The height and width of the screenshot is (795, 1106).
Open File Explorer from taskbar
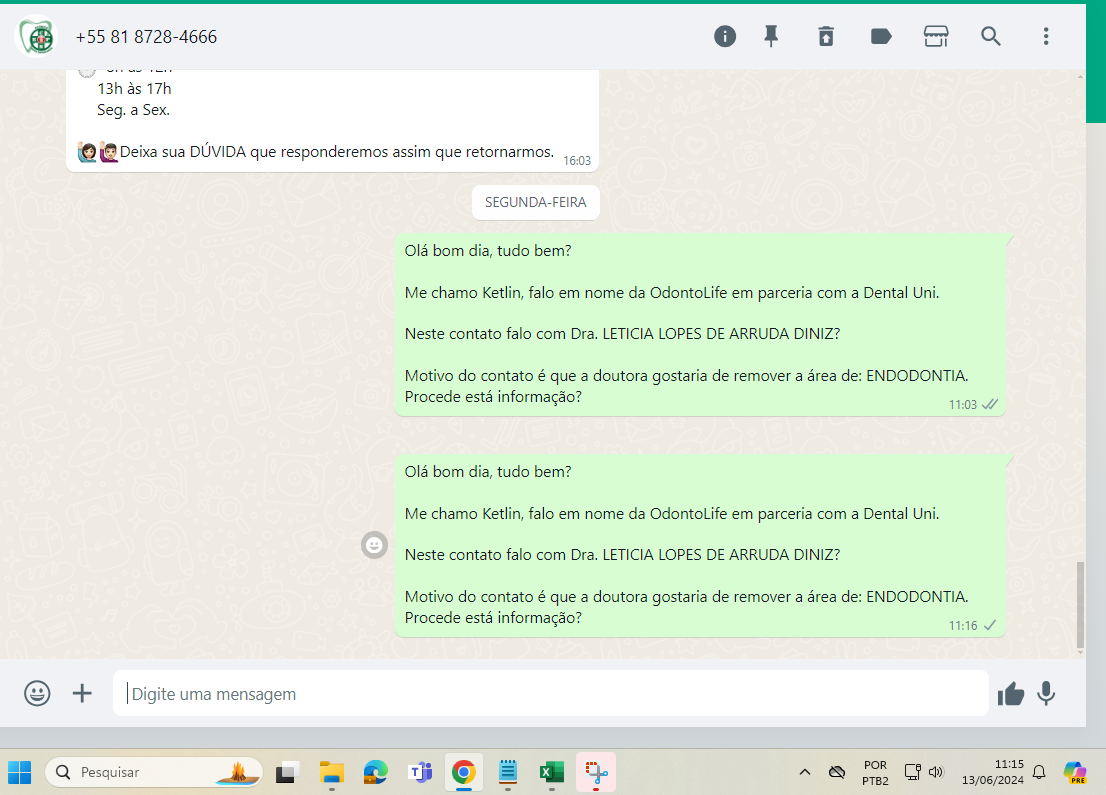(331, 772)
